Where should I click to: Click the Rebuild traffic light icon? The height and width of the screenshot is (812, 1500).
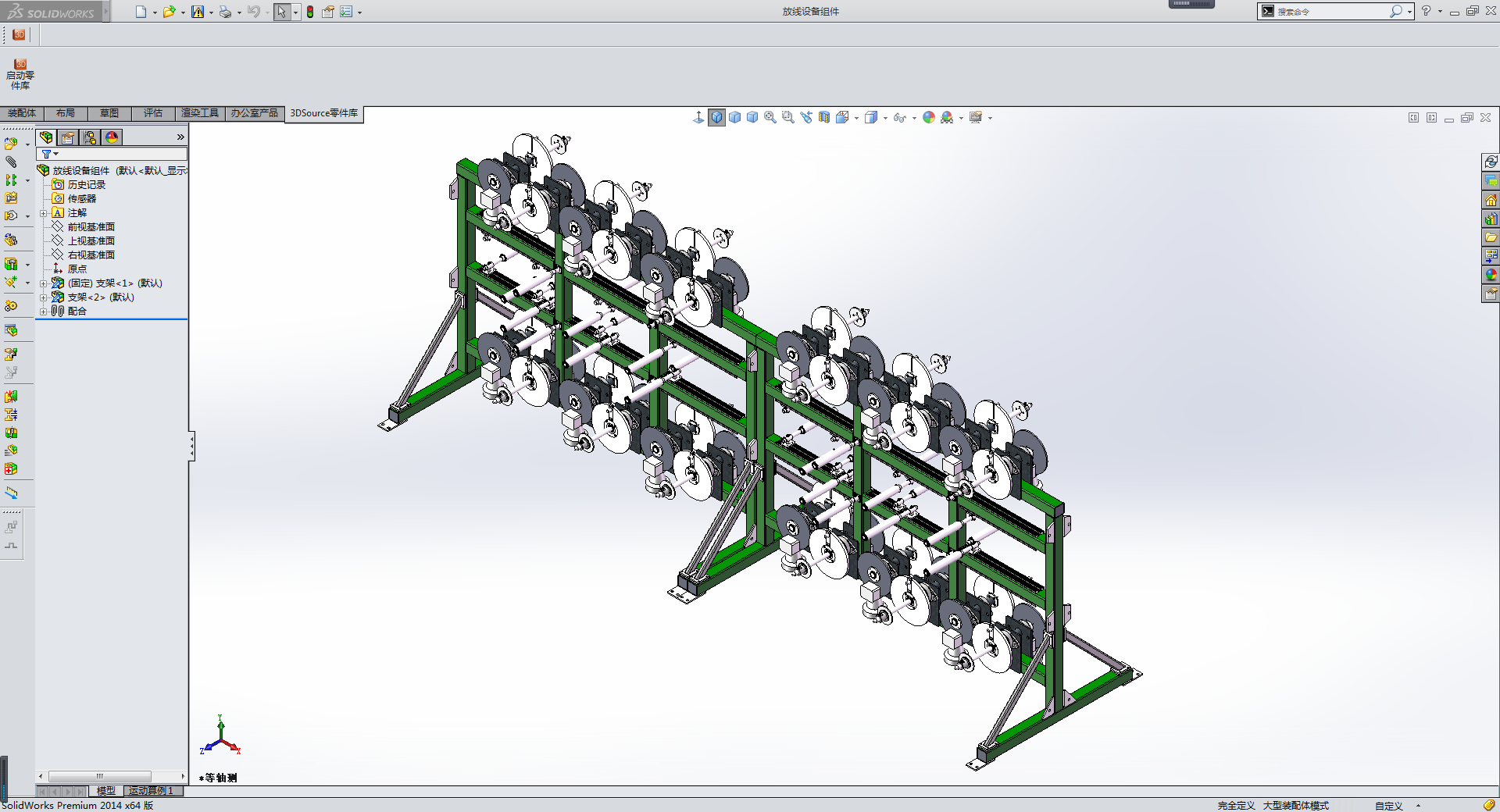[310, 12]
